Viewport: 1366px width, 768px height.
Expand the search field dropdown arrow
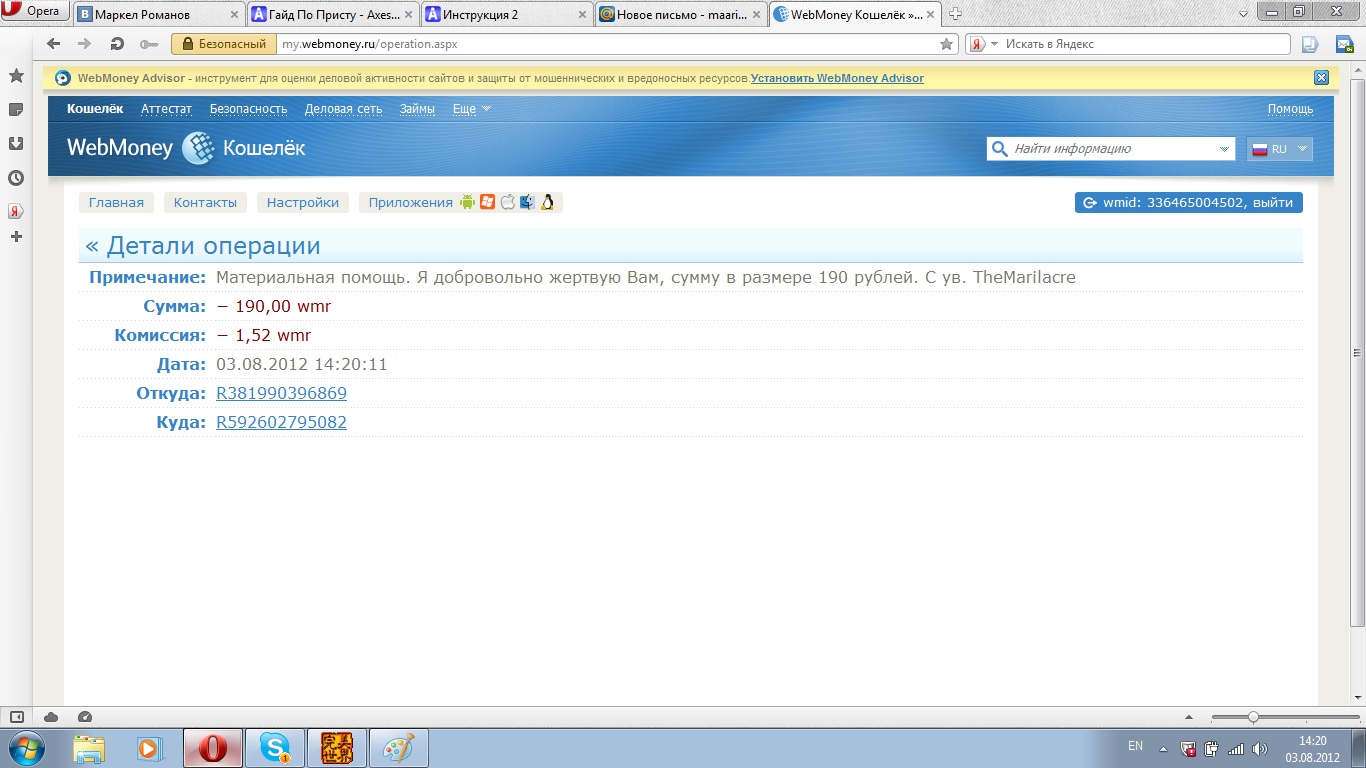point(1226,149)
